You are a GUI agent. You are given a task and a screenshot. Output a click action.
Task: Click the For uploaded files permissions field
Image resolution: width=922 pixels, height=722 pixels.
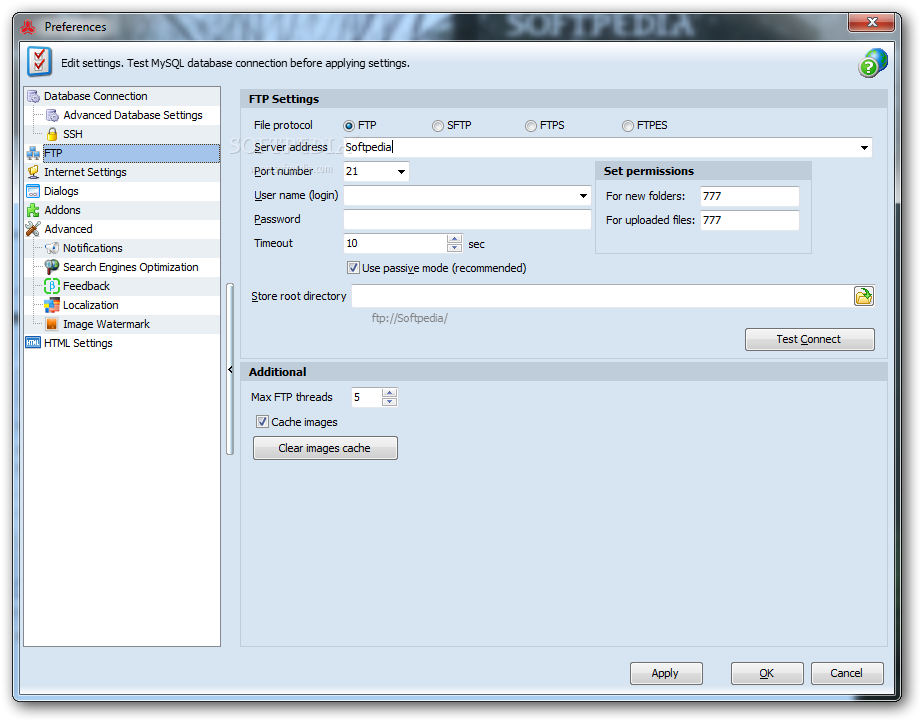[750, 220]
